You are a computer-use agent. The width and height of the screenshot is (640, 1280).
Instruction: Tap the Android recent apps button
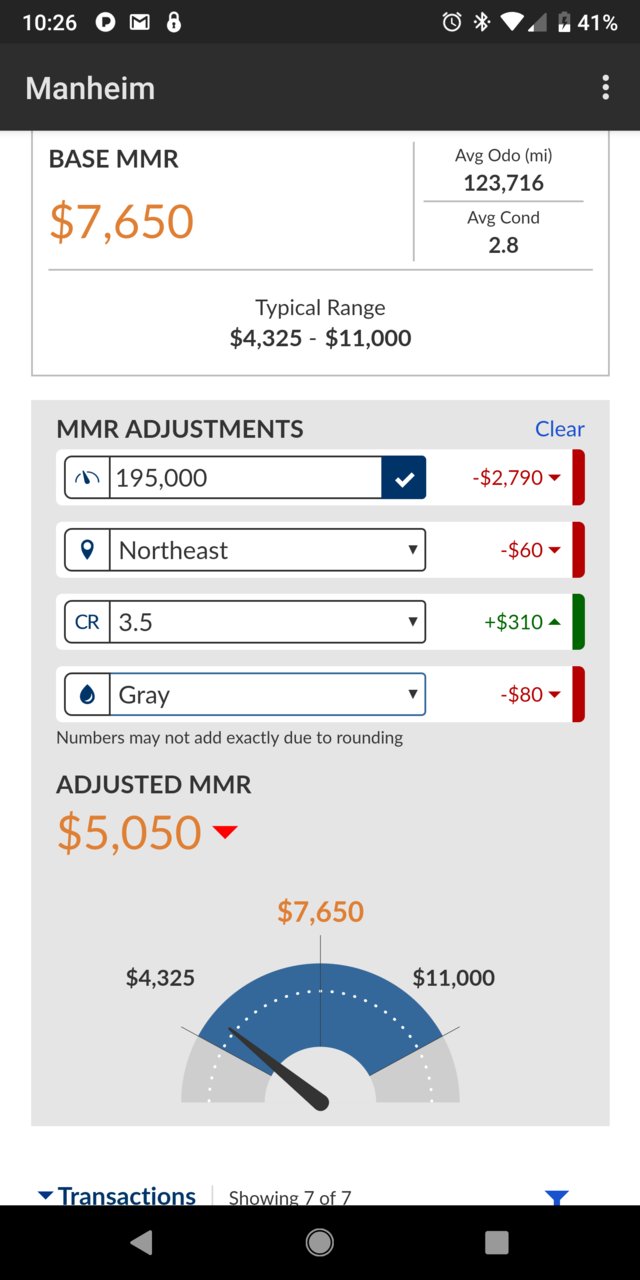(x=497, y=1242)
